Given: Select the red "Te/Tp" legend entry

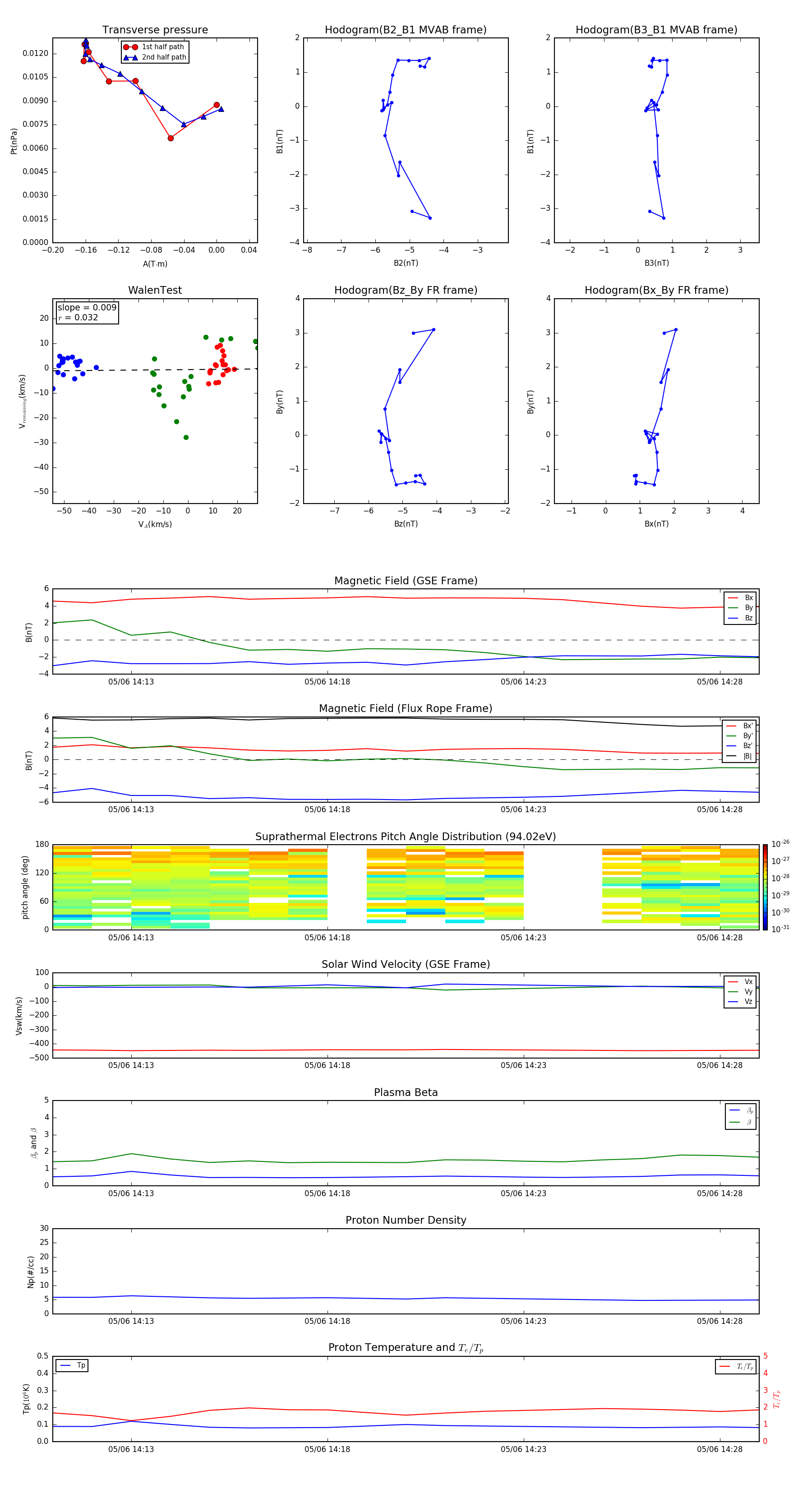Looking at the screenshot, I should click(x=736, y=1366).
